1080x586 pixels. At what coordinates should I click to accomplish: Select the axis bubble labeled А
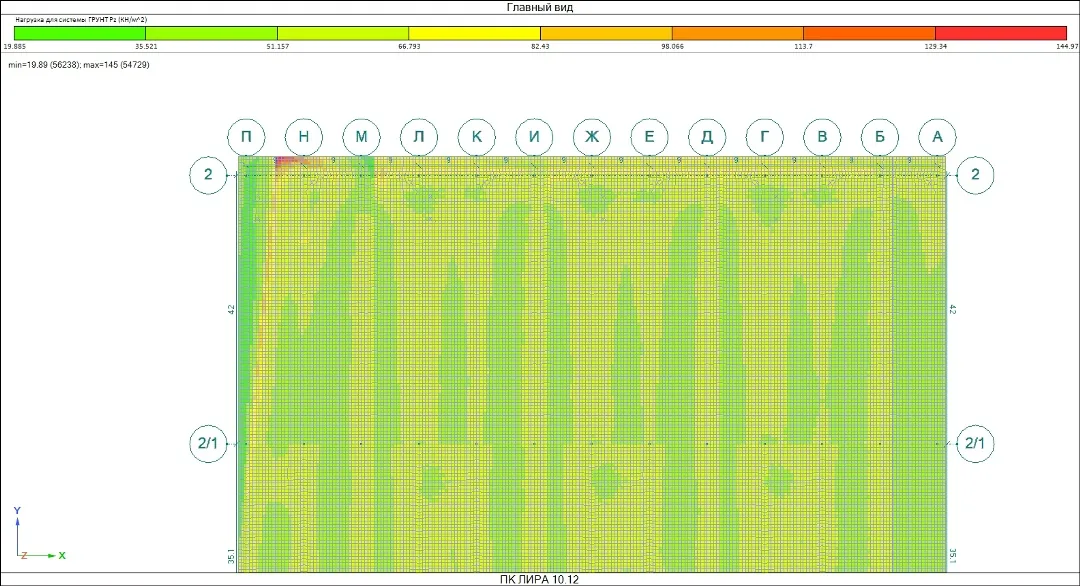click(x=937, y=136)
